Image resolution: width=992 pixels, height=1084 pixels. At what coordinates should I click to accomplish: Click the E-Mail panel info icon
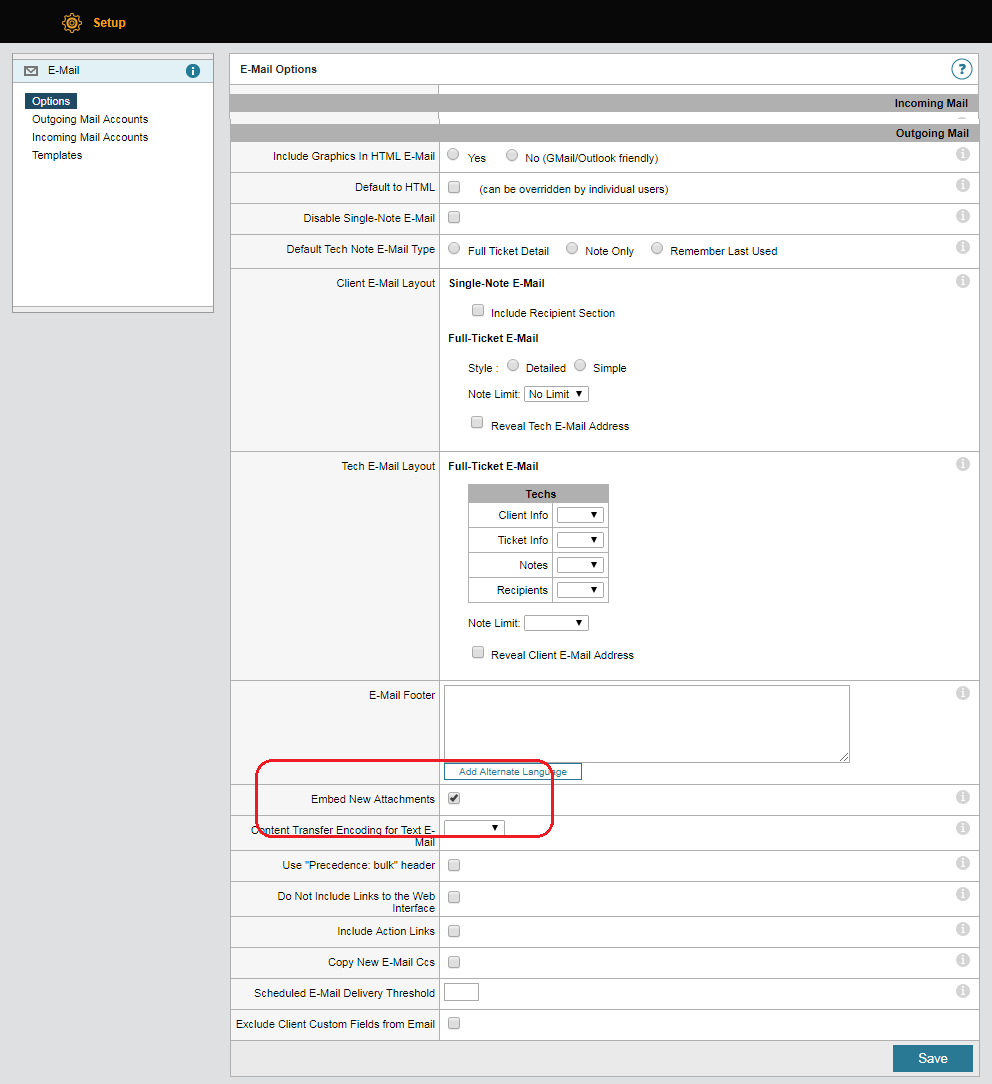193,71
